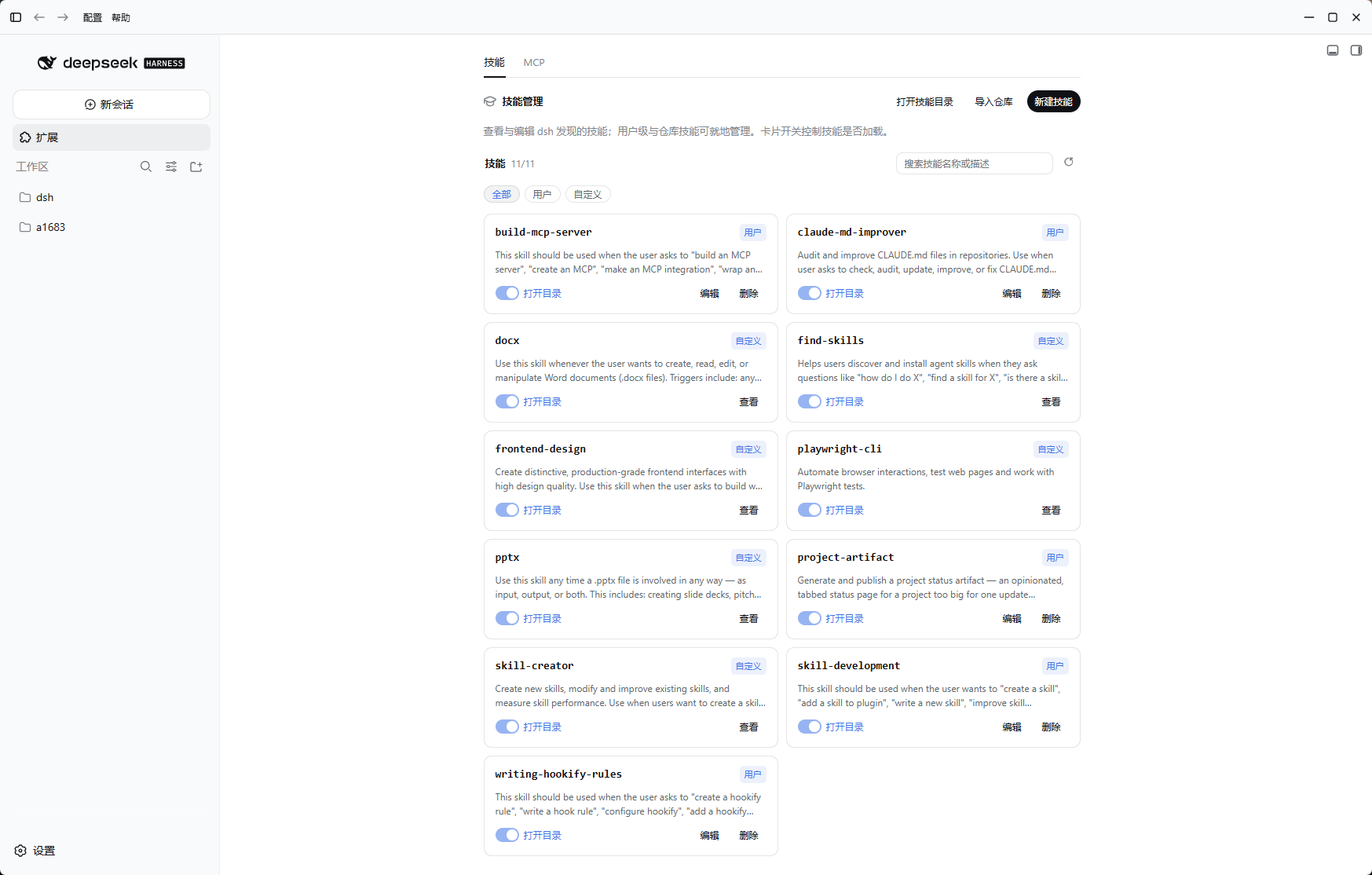Toggle the skill-creator skill switch
The width and height of the screenshot is (1372, 875).
(507, 727)
